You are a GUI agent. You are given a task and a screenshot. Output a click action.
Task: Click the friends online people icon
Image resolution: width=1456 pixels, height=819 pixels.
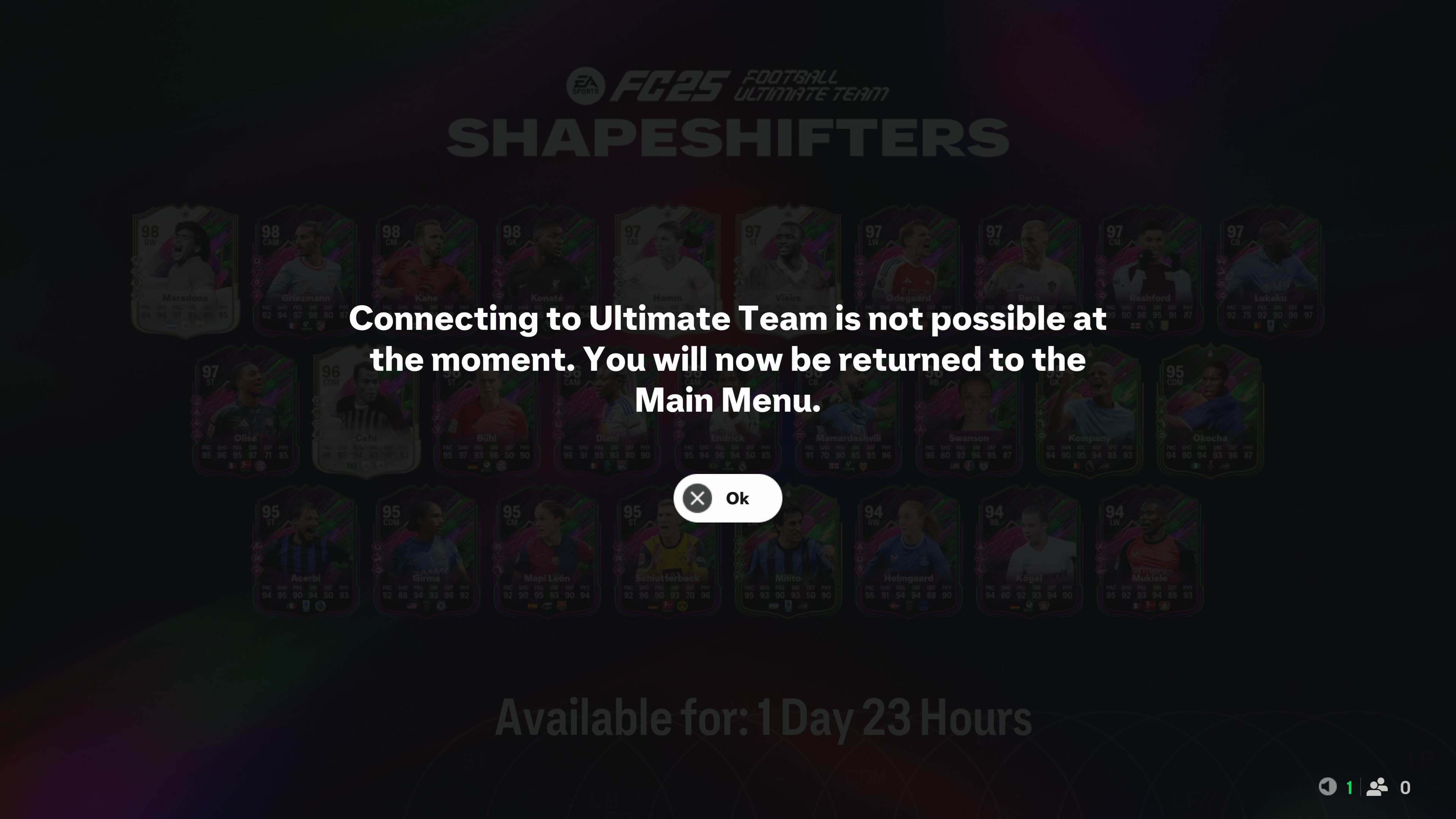click(1377, 787)
